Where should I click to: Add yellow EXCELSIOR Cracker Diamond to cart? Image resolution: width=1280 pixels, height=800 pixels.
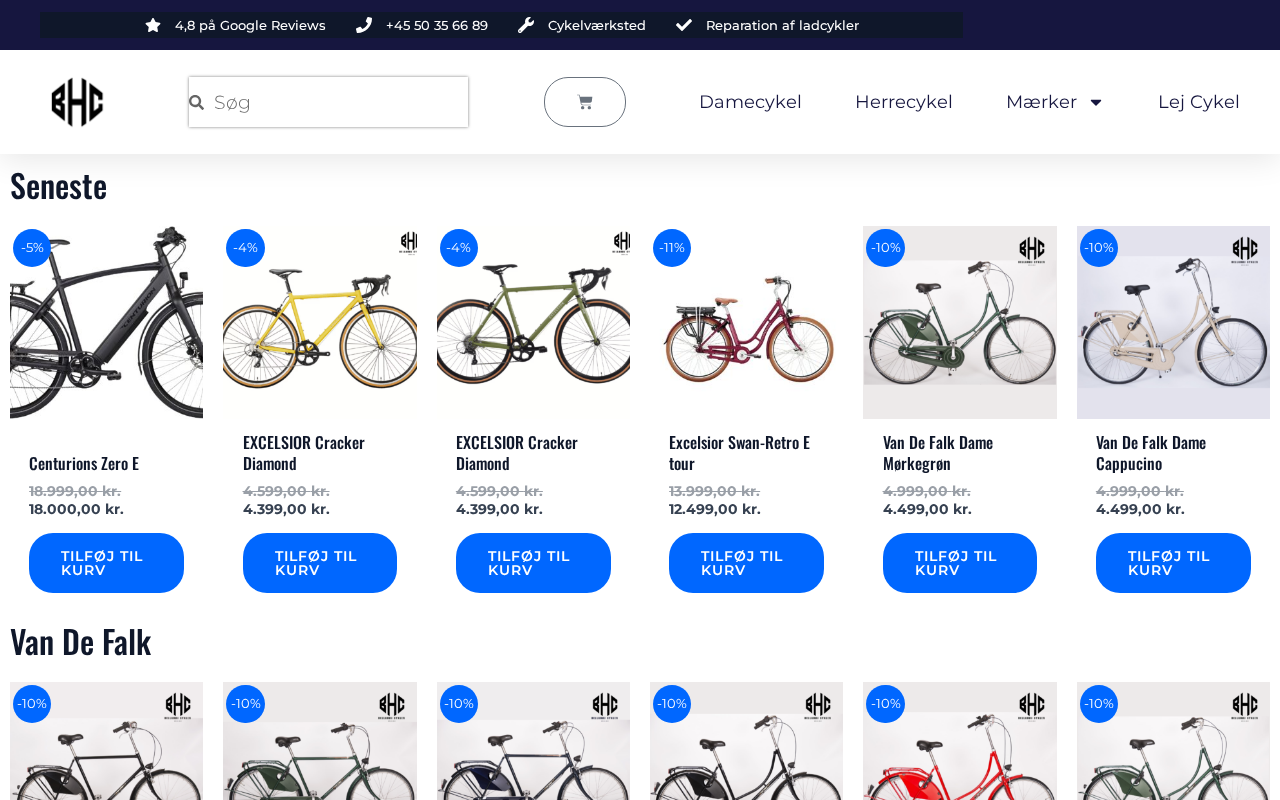pyautogui.click(x=320, y=563)
